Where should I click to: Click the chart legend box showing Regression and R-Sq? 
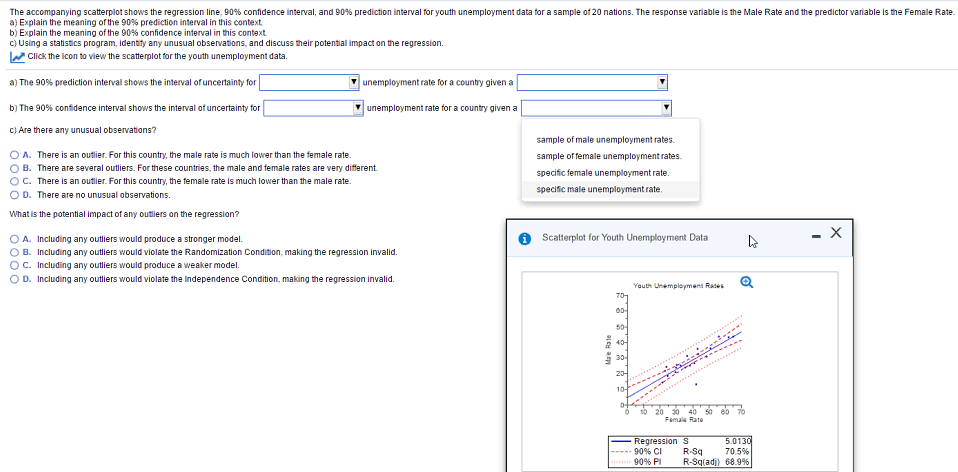[x=680, y=452]
